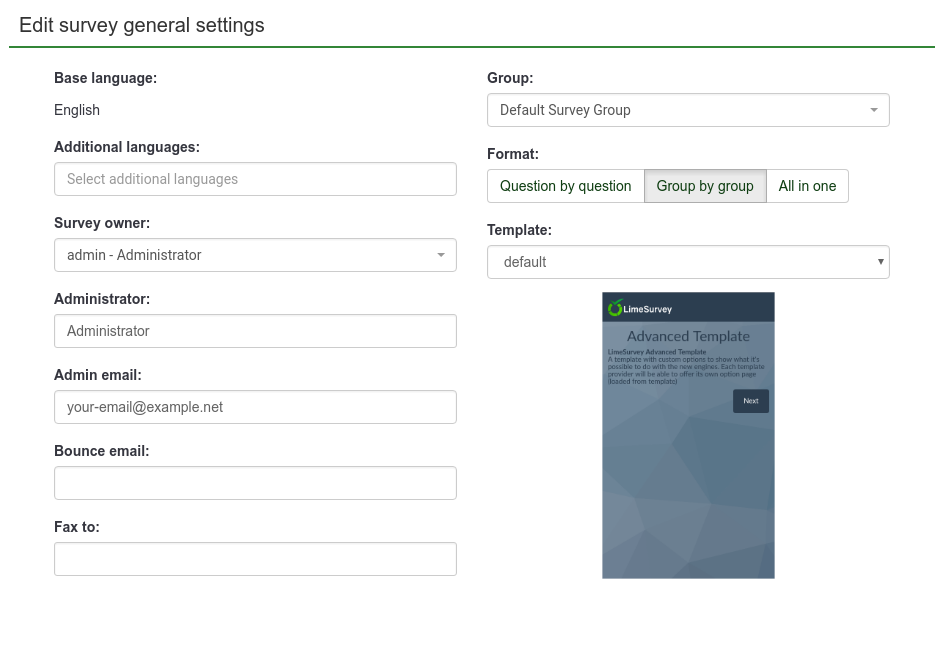
Task: Click the 'Edit survey general settings' heading
Action: point(142,25)
